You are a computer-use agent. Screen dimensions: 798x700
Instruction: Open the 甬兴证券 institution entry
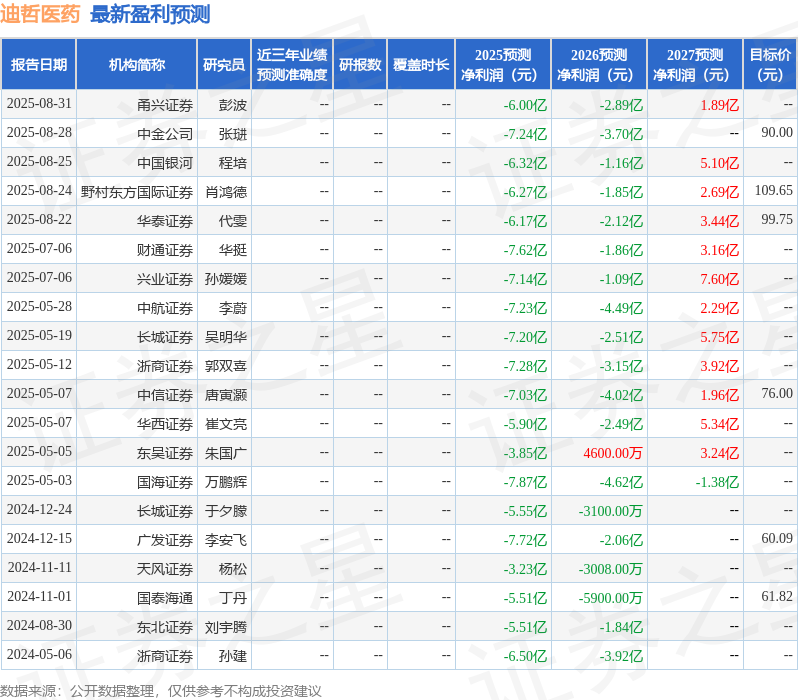[165, 104]
